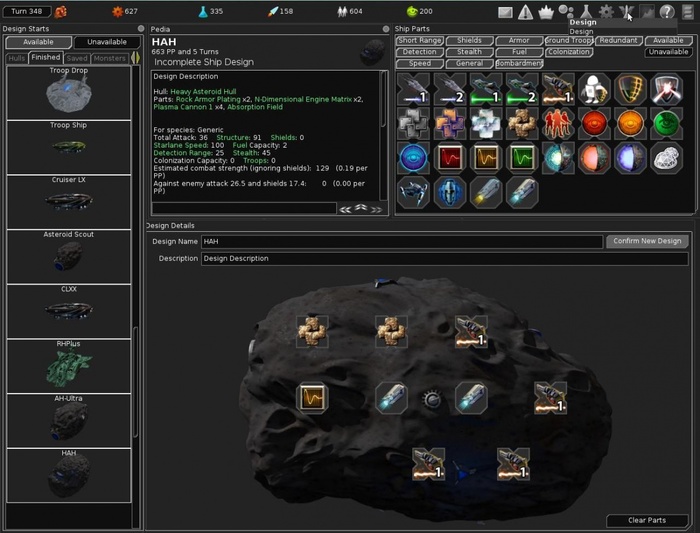The width and height of the screenshot is (700, 533).
Task: Pick the red troop pod part icon
Action: (x=558, y=123)
